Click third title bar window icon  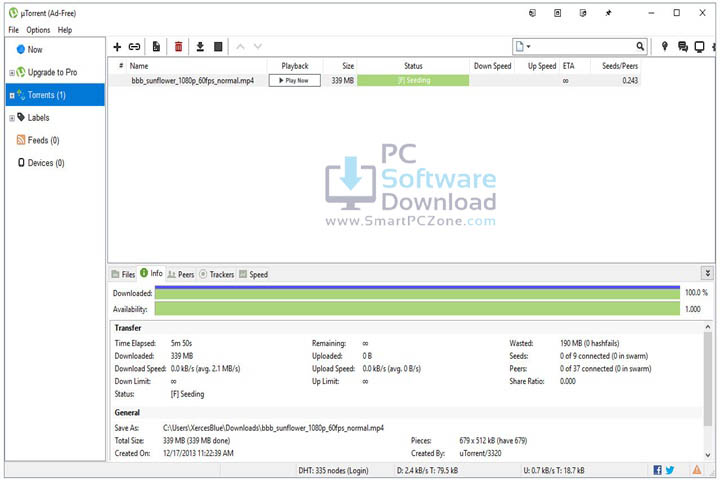pyautogui.click(x=583, y=13)
